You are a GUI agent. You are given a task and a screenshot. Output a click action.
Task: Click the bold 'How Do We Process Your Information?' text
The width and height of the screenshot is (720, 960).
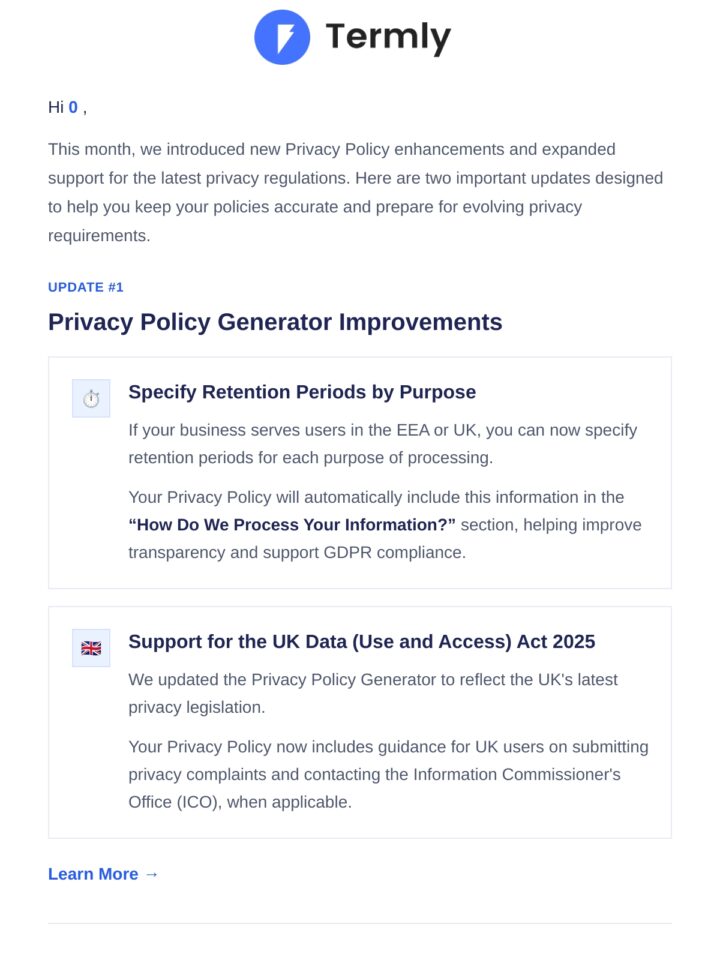(x=292, y=525)
